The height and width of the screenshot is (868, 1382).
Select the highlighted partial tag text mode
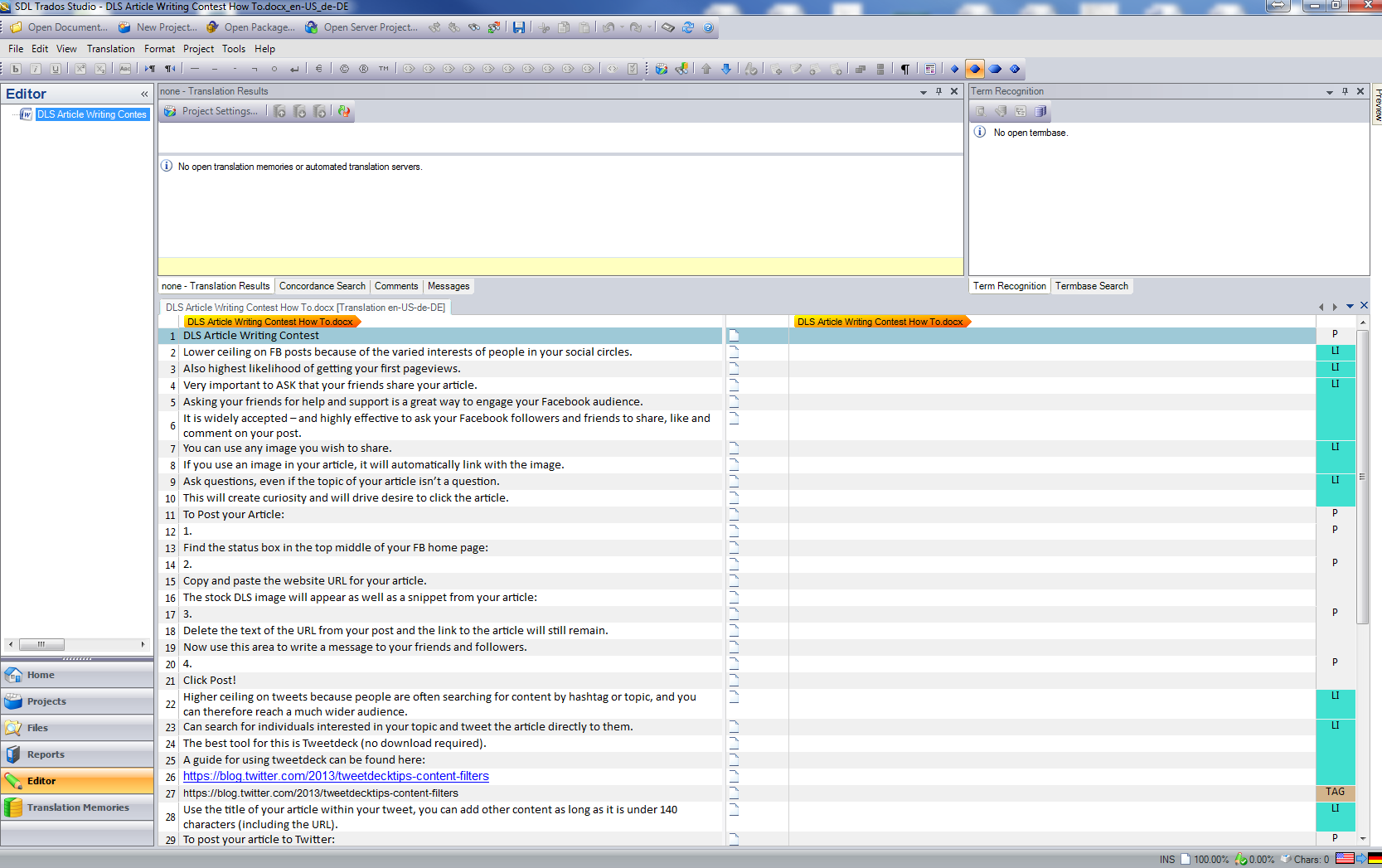[975, 69]
